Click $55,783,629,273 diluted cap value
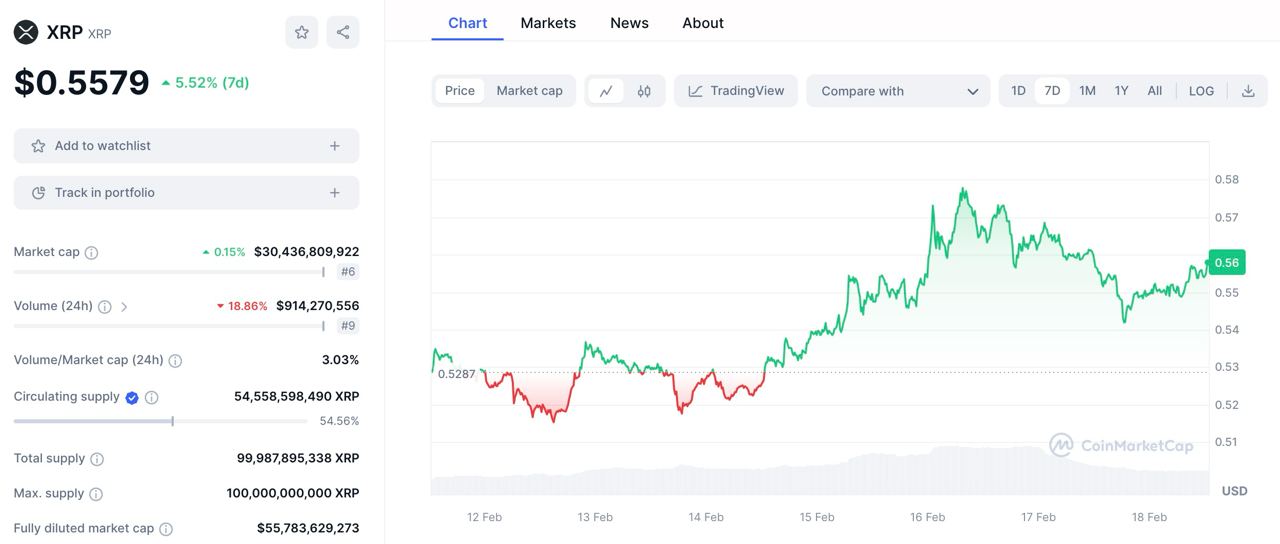This screenshot has width=1280, height=544. pos(307,528)
